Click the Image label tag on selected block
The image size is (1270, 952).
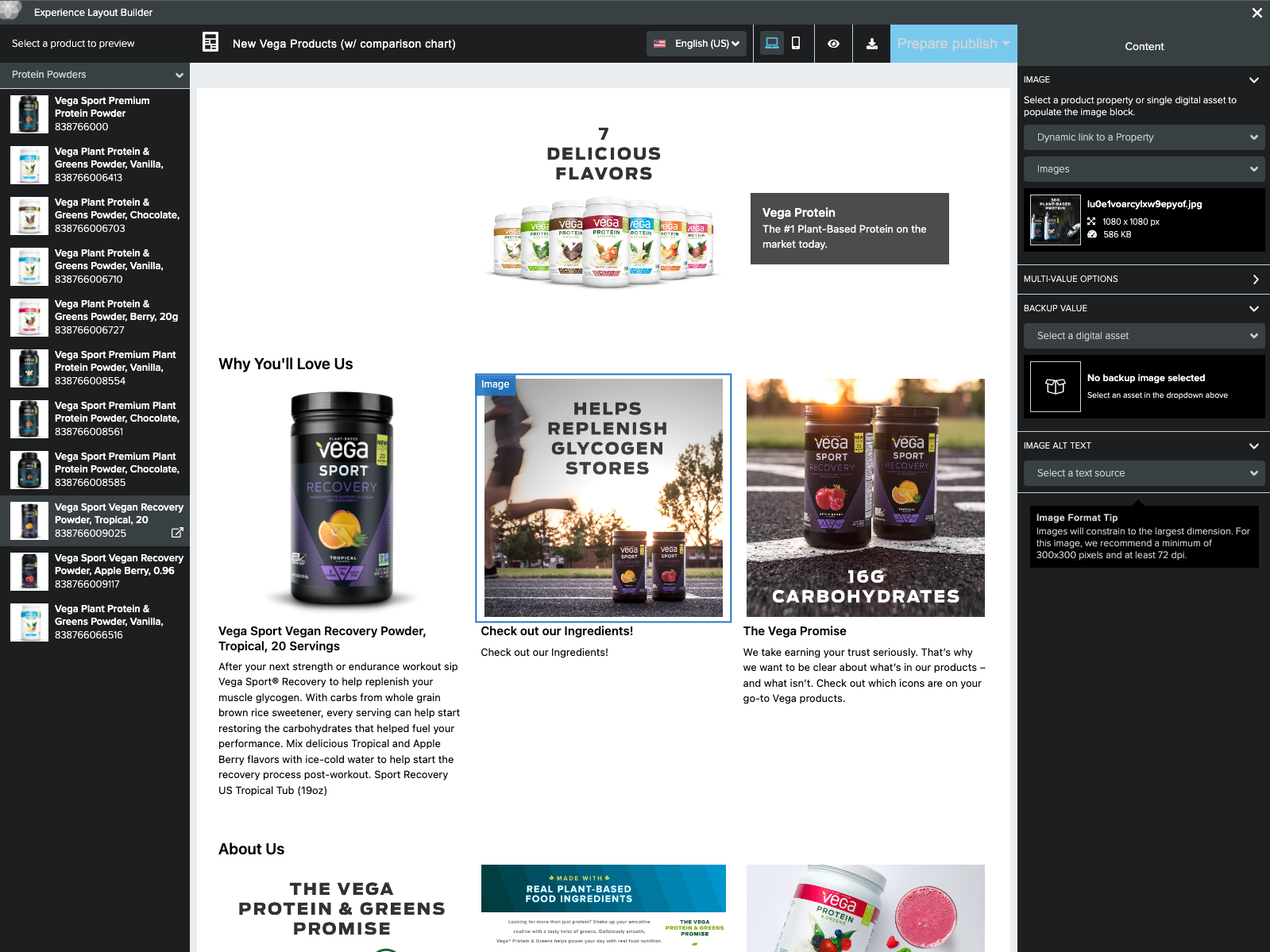(x=496, y=384)
